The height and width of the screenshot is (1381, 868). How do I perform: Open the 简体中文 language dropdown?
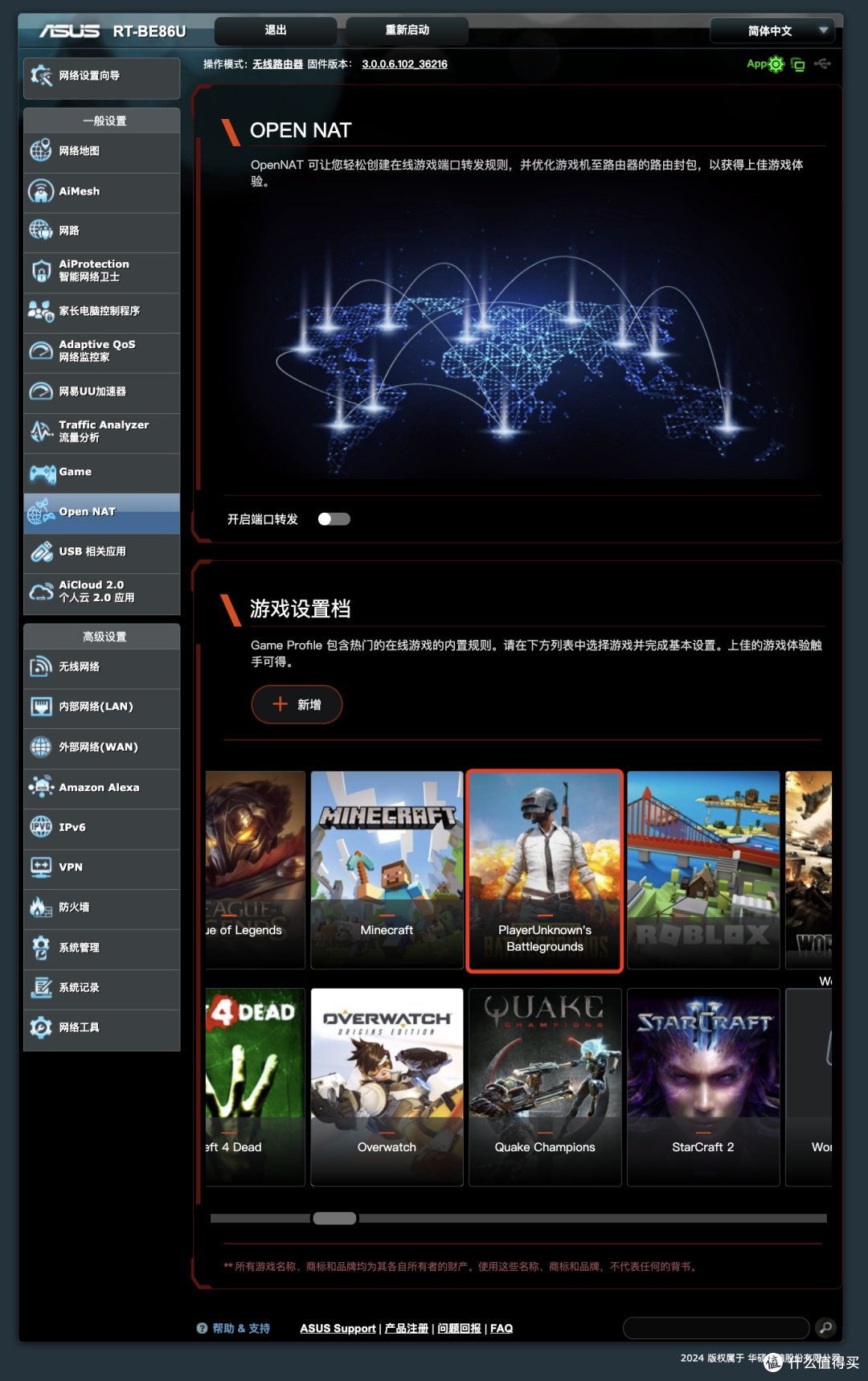(772, 31)
